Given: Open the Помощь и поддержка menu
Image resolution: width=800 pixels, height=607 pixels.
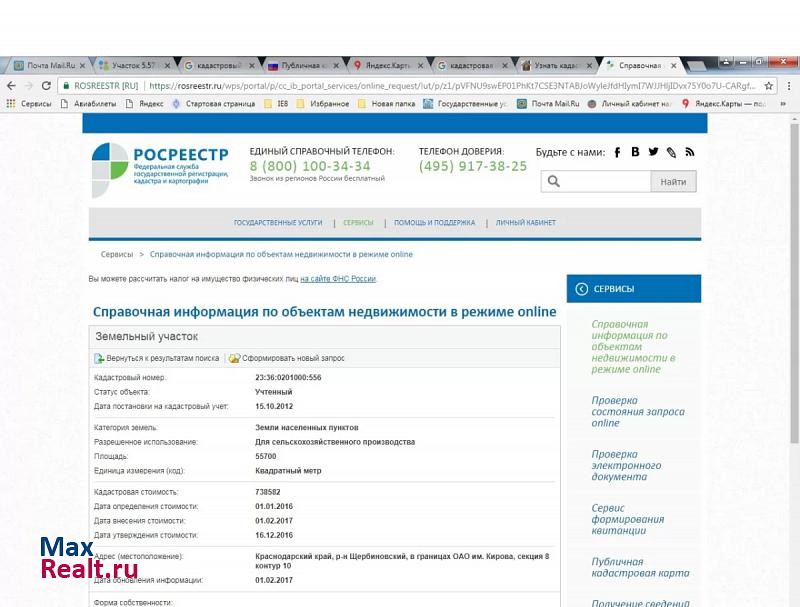Looking at the screenshot, I should coord(434,223).
